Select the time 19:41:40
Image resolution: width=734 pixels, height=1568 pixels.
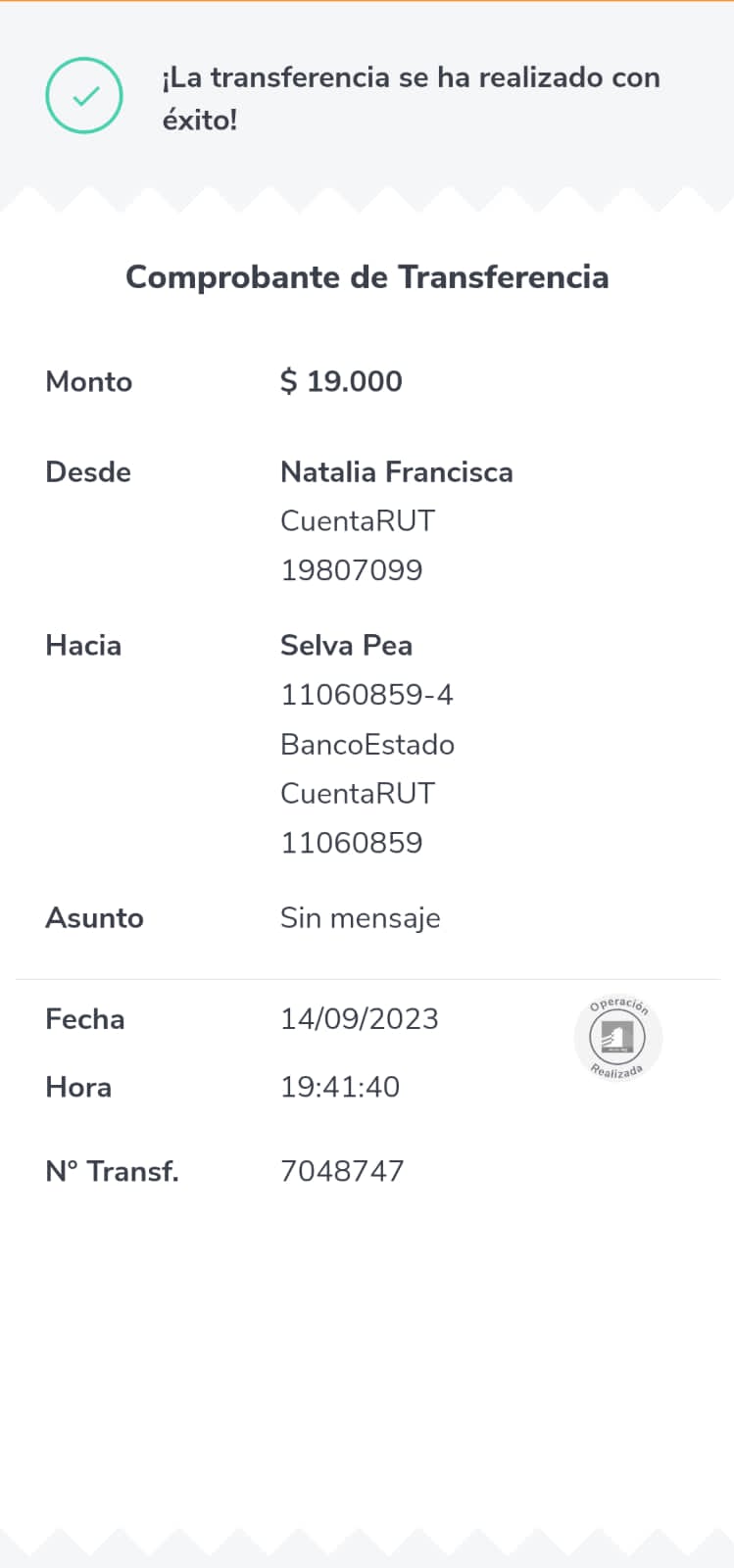click(340, 1087)
